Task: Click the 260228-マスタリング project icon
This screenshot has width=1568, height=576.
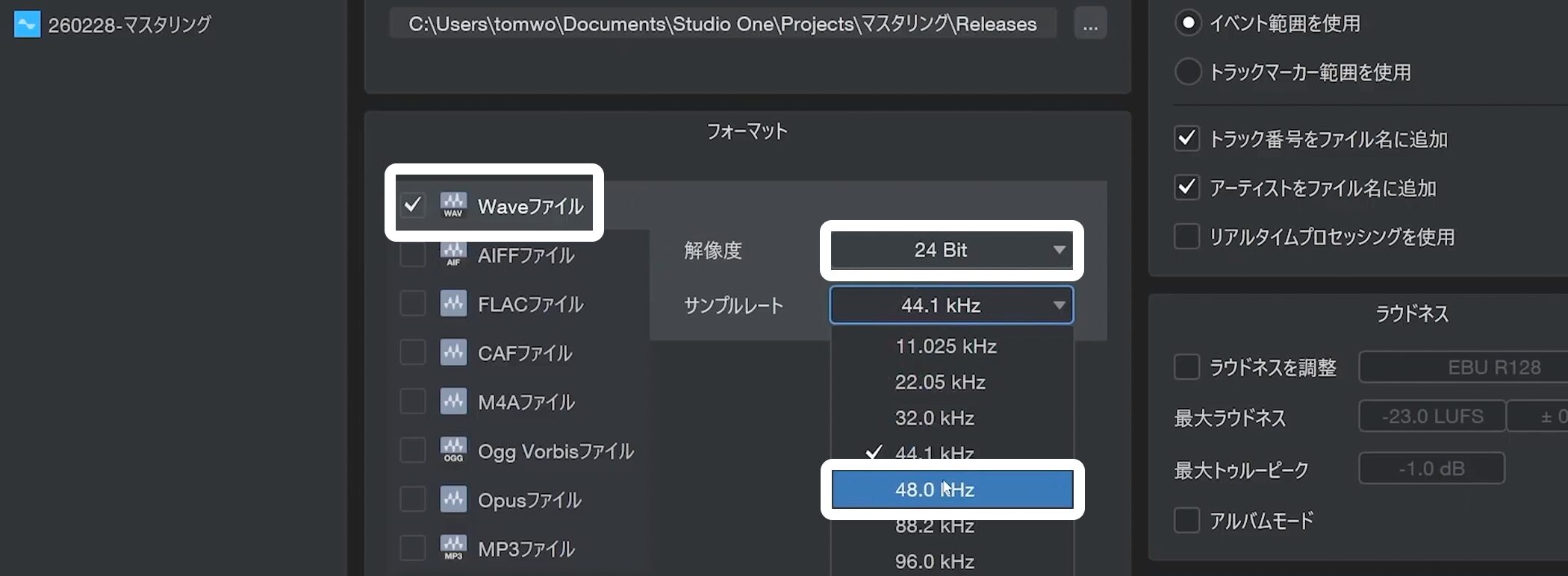Action: click(27, 25)
